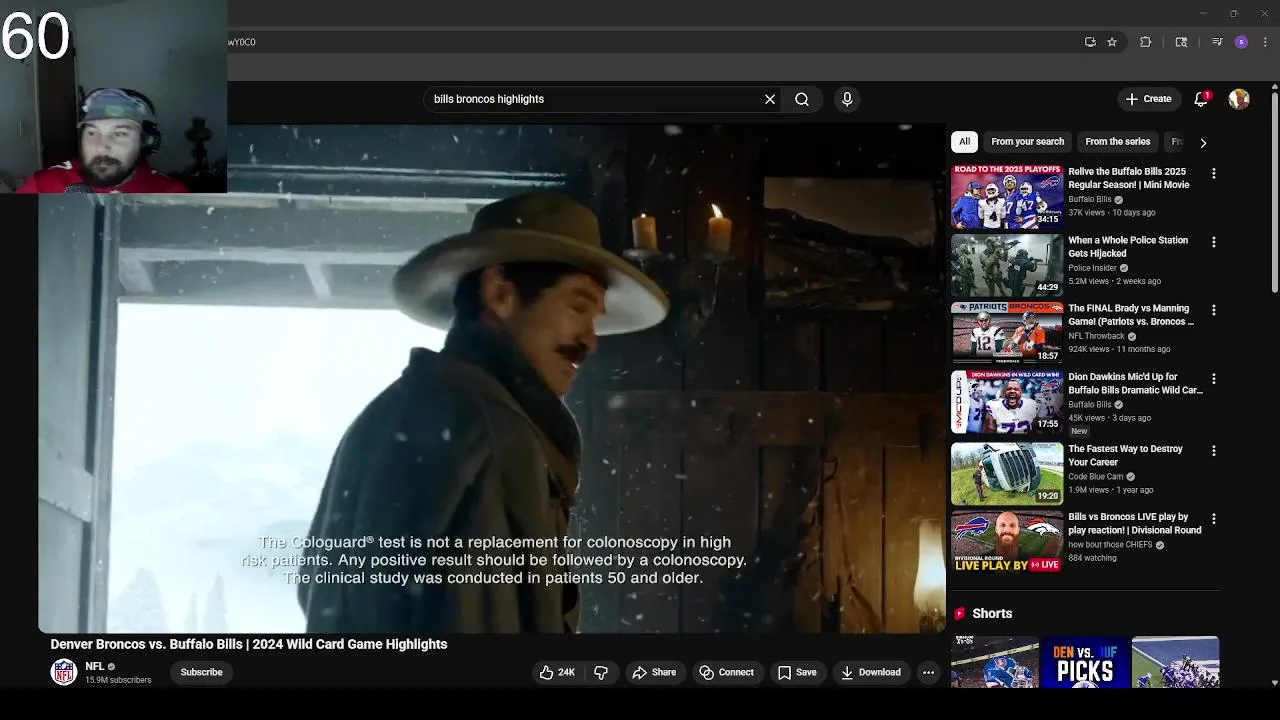Image resolution: width=1280 pixels, height=720 pixels.
Task: Click the Create button
Action: tap(1148, 99)
